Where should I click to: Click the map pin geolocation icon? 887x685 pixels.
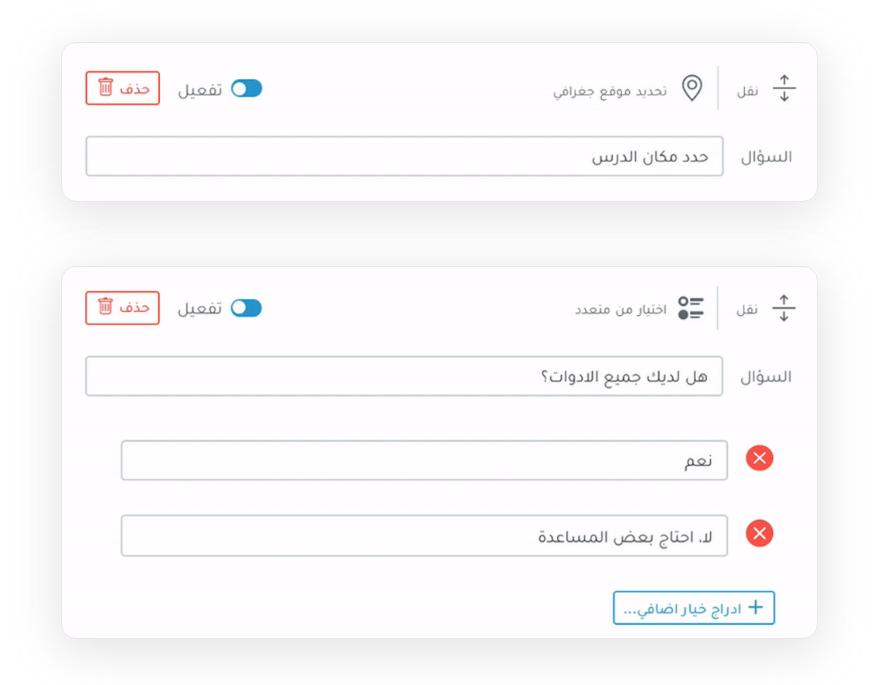691,89
